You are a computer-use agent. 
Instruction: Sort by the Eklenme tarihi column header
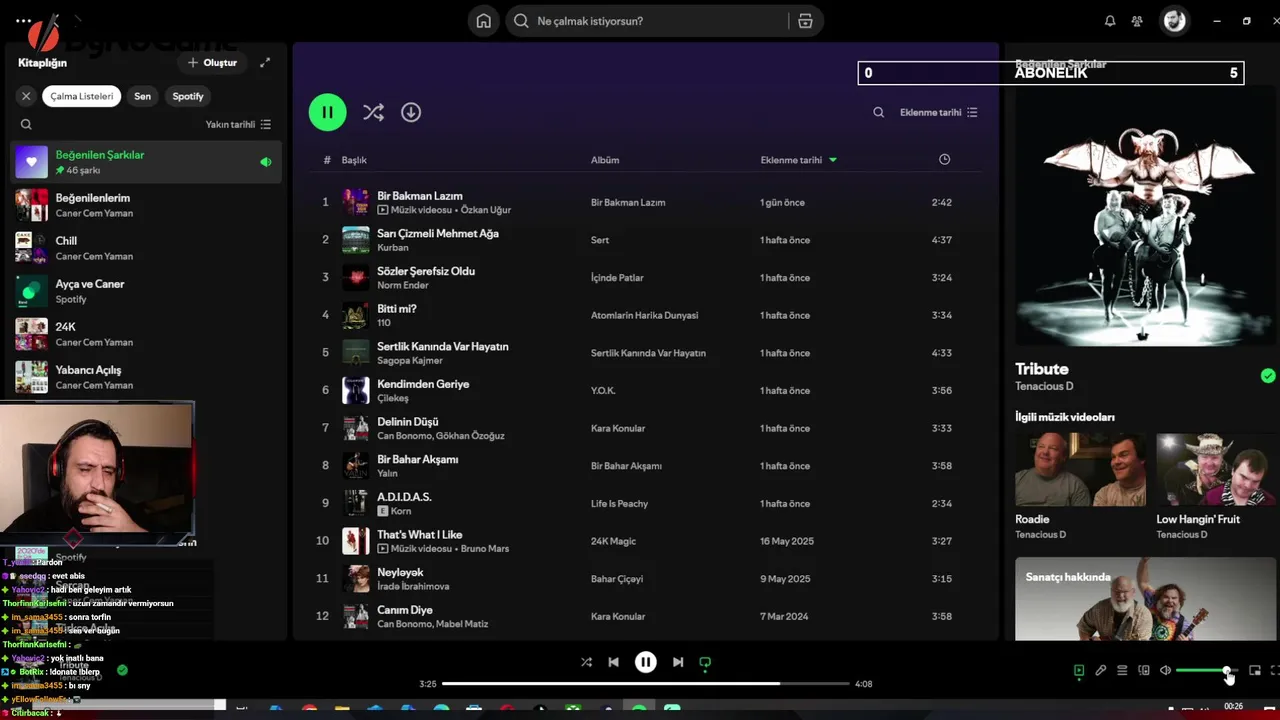tap(798, 160)
